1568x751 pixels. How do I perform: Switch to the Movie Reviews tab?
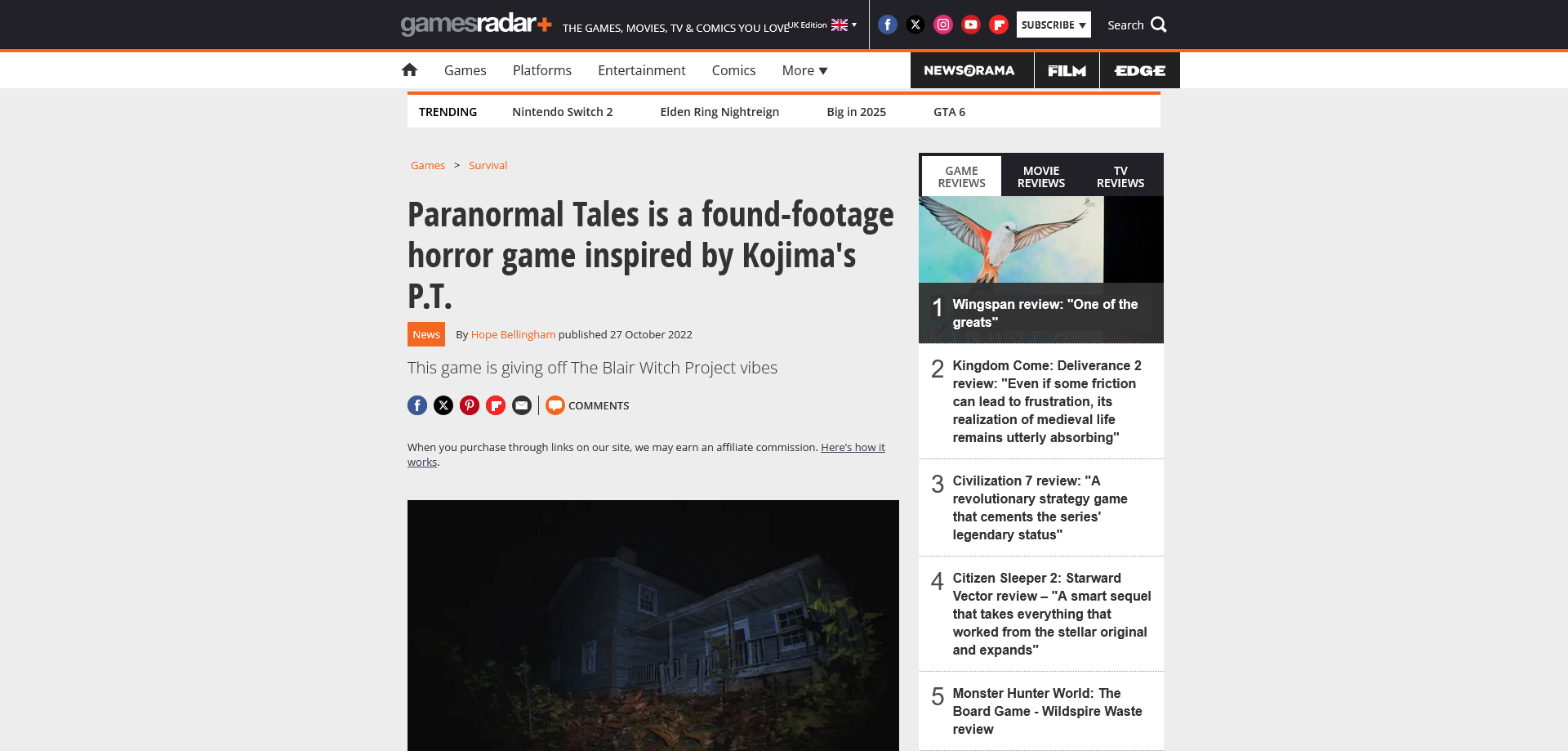1041,177
